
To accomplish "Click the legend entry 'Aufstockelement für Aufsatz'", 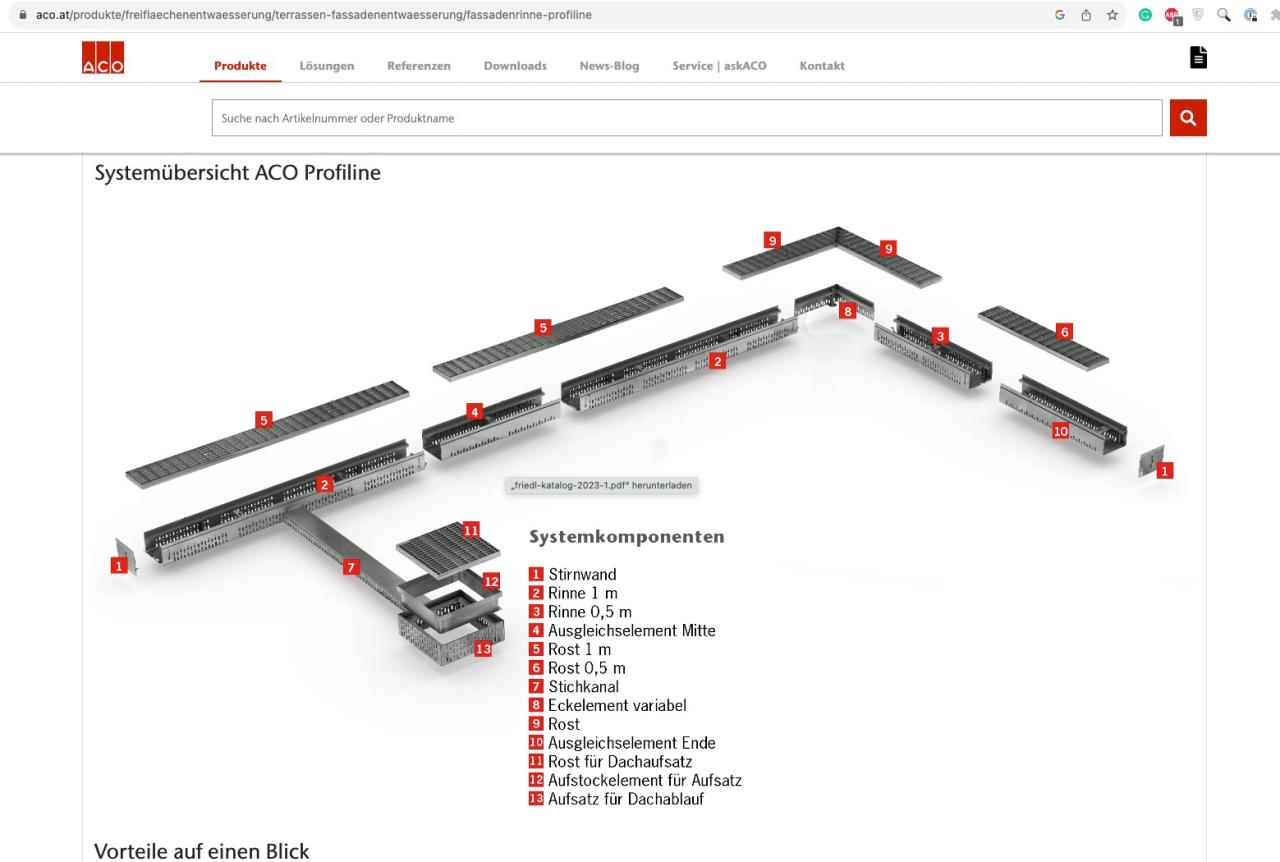I will click(645, 780).
